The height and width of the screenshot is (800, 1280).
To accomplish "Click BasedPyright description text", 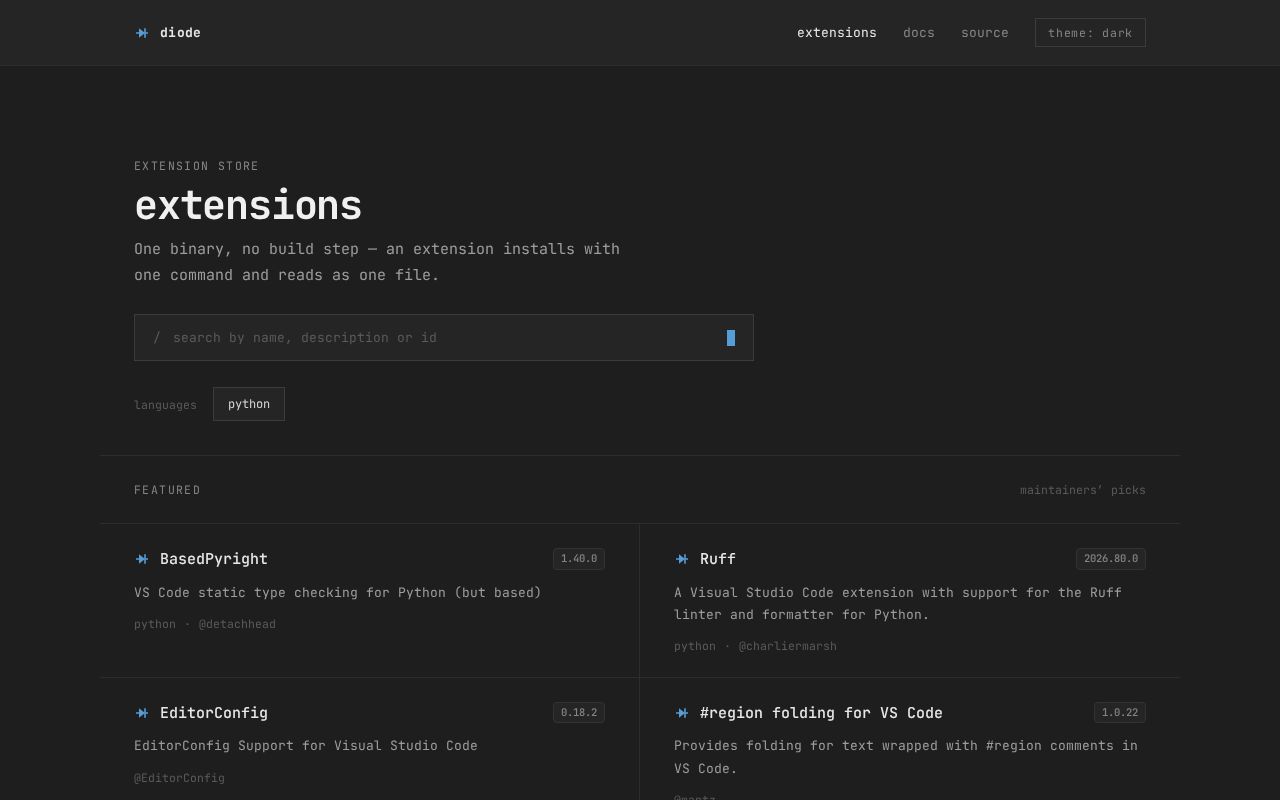I will pyautogui.click(x=338, y=593).
